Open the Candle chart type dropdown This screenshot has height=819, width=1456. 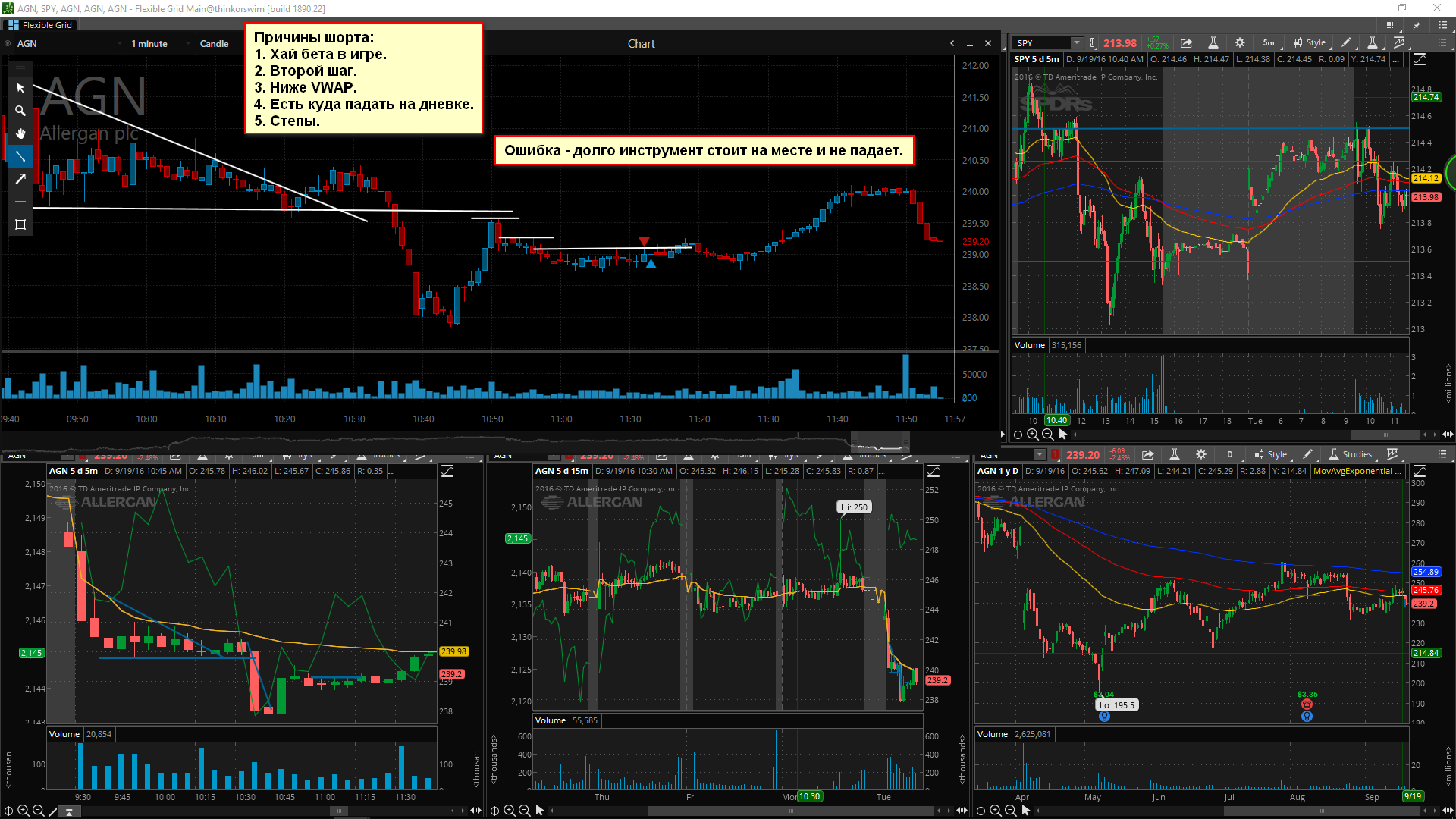pos(214,44)
